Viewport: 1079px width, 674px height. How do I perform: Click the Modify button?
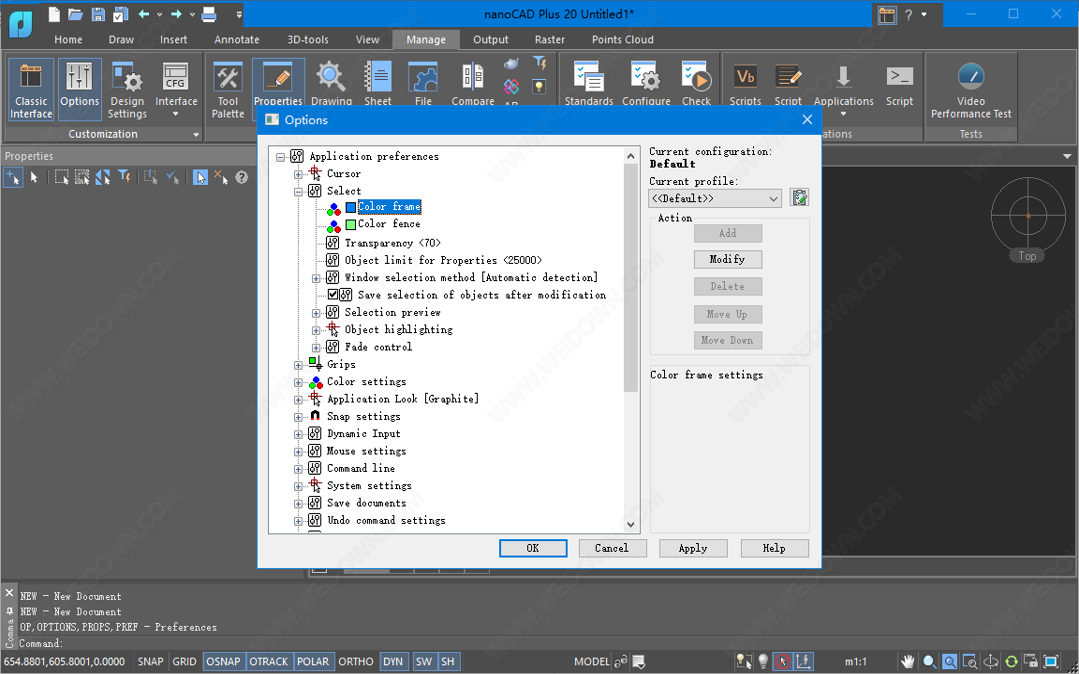tap(727, 260)
